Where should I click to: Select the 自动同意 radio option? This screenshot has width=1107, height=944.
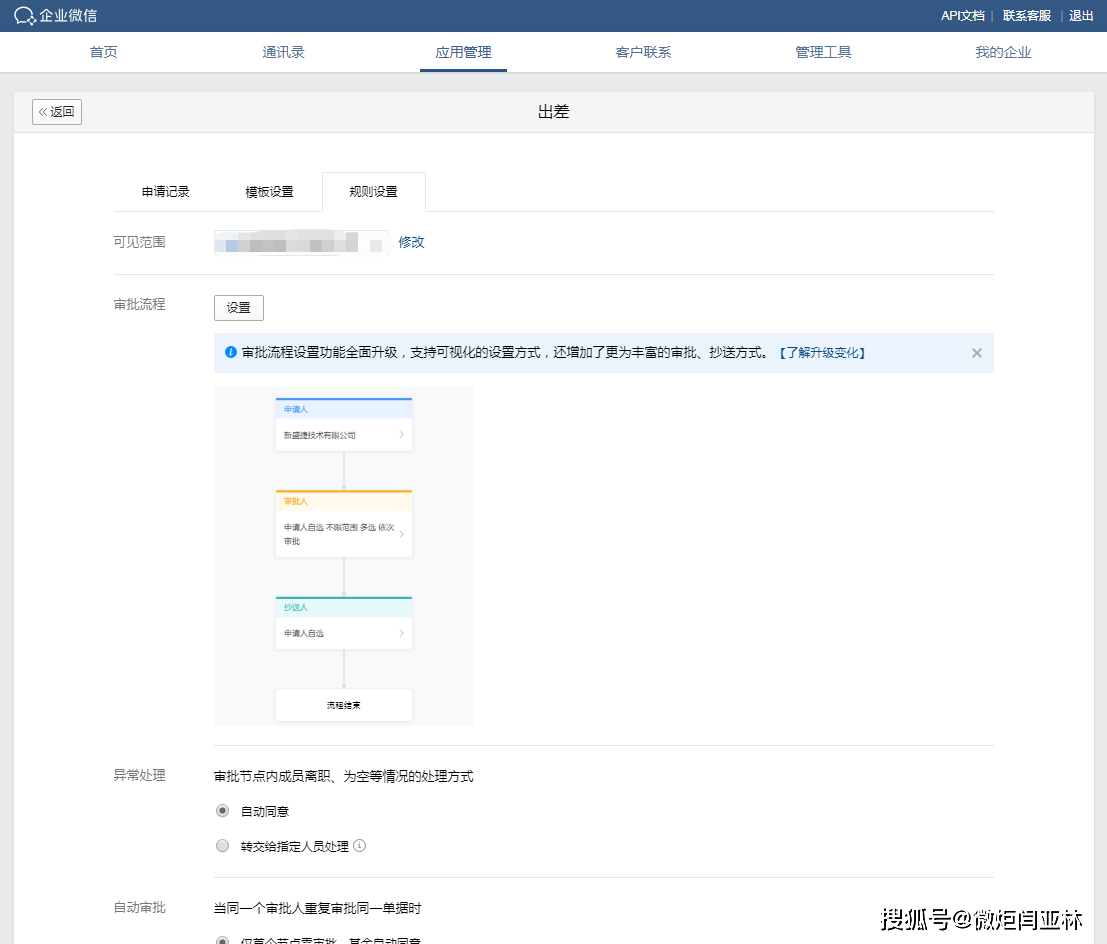click(x=222, y=811)
